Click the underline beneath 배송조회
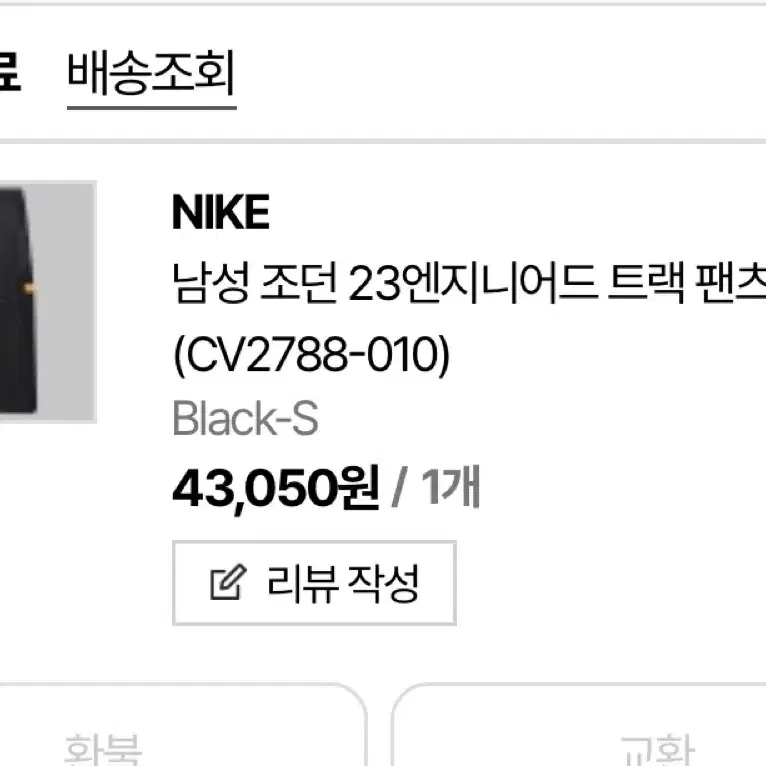 [152, 106]
